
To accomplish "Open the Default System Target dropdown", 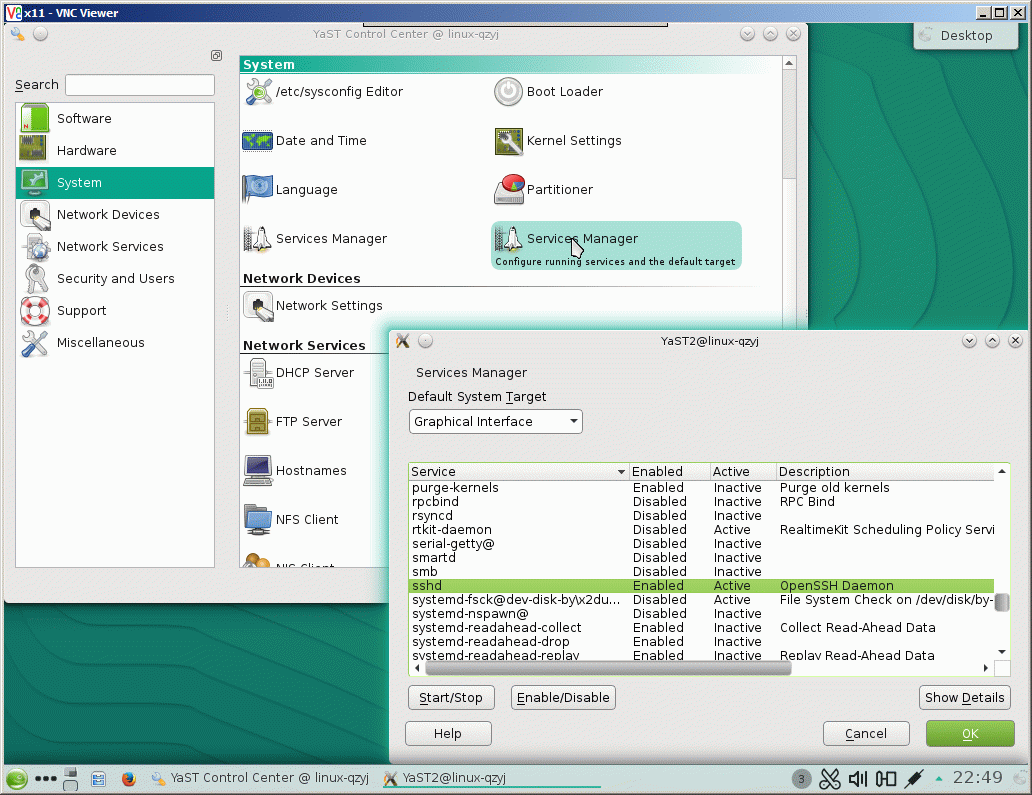I will click(x=496, y=422).
